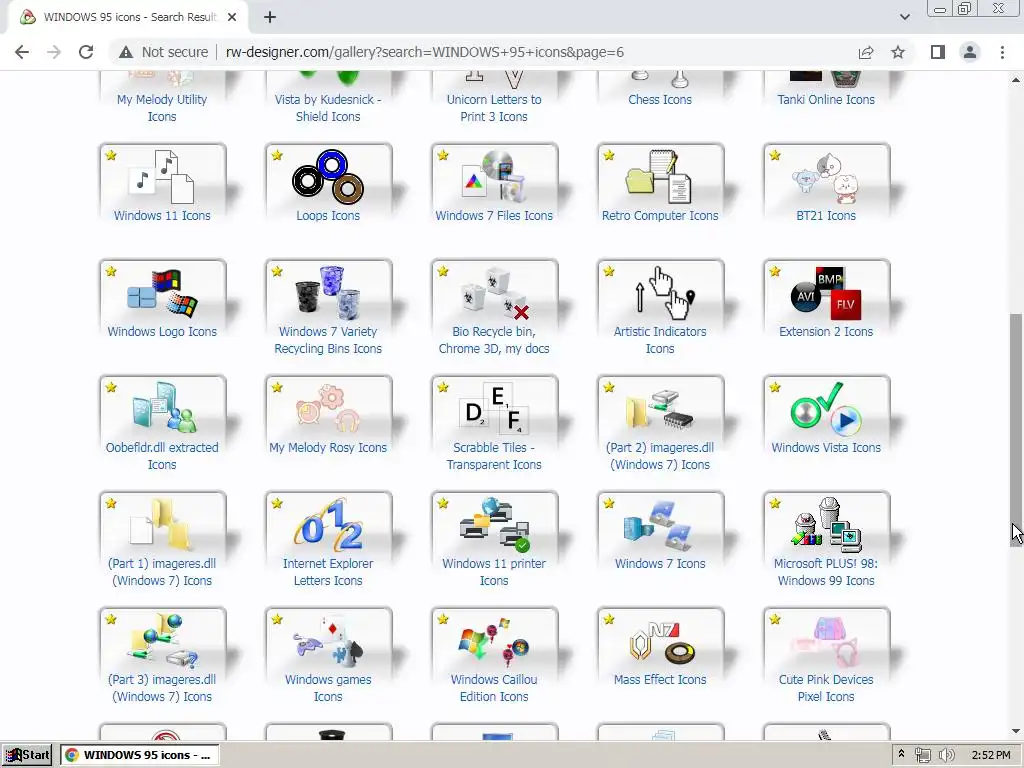Click the Windows 7 Icons thumbnail
The height and width of the screenshot is (768, 1024).
(x=660, y=524)
